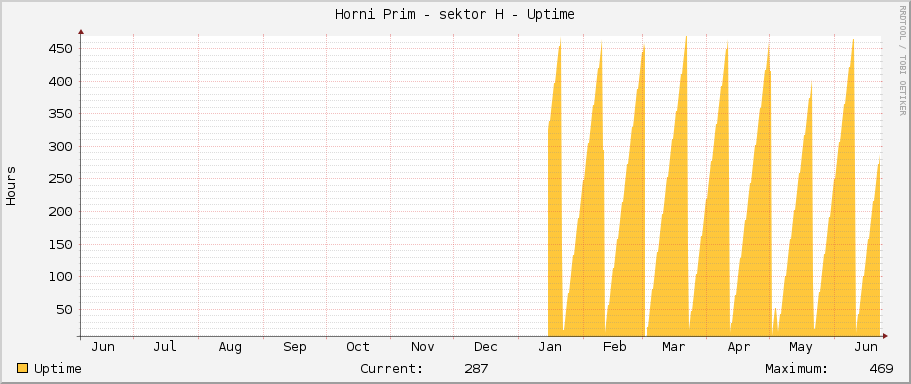Click the 'Maximum:' label

[x=797, y=369]
